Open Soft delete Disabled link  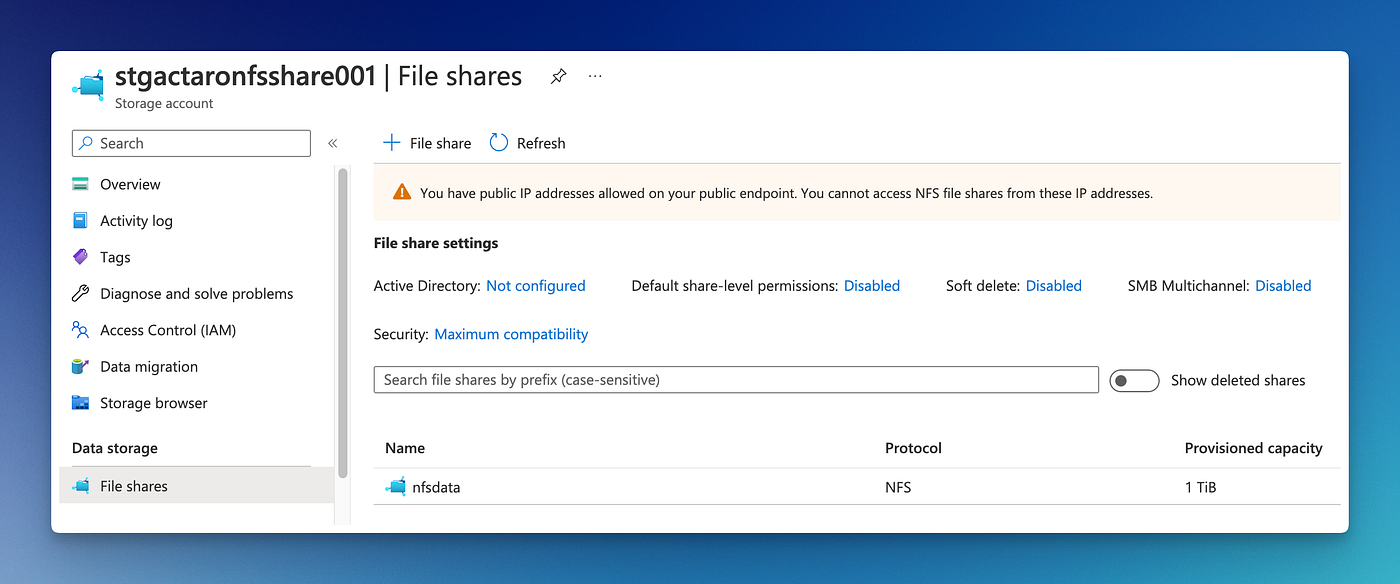pos(1054,286)
